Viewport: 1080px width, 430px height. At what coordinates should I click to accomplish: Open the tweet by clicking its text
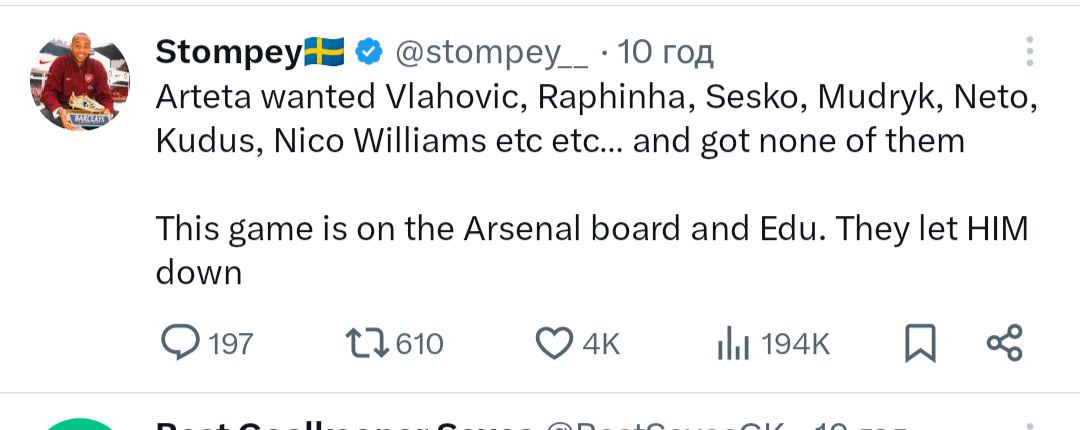(590, 140)
